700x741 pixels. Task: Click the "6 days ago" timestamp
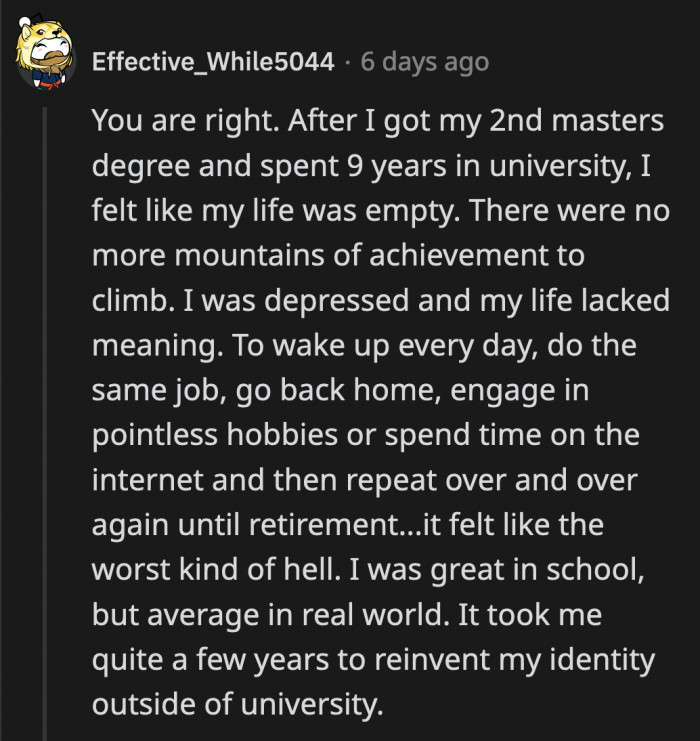(424, 62)
